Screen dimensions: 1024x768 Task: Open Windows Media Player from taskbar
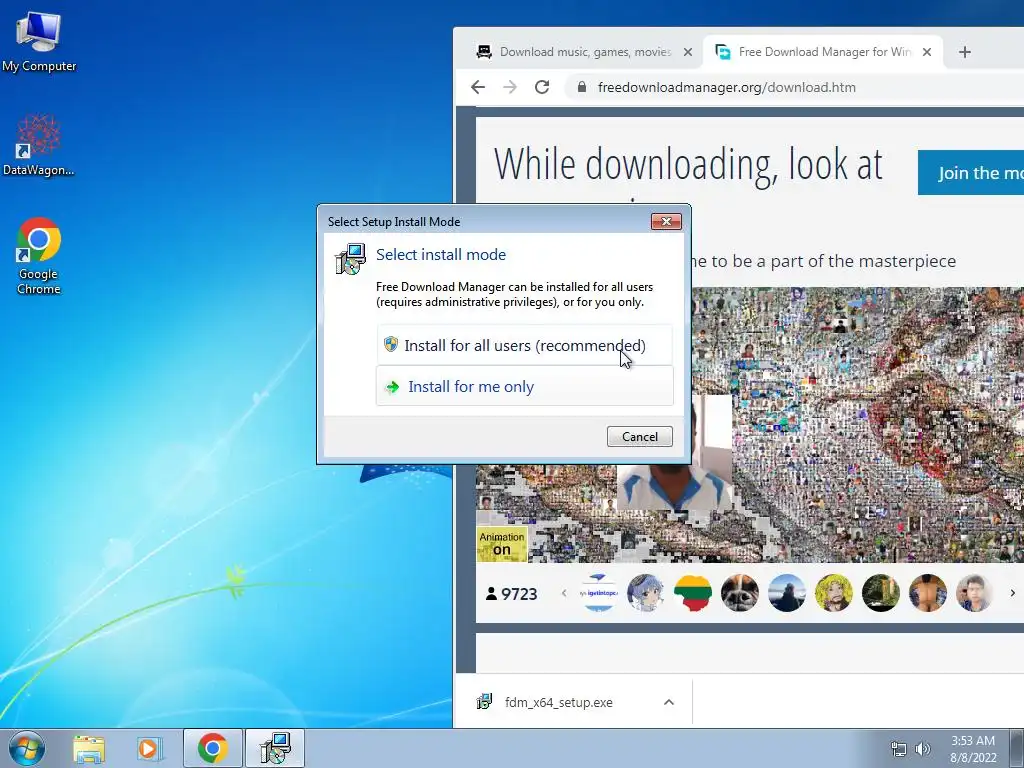click(x=149, y=749)
